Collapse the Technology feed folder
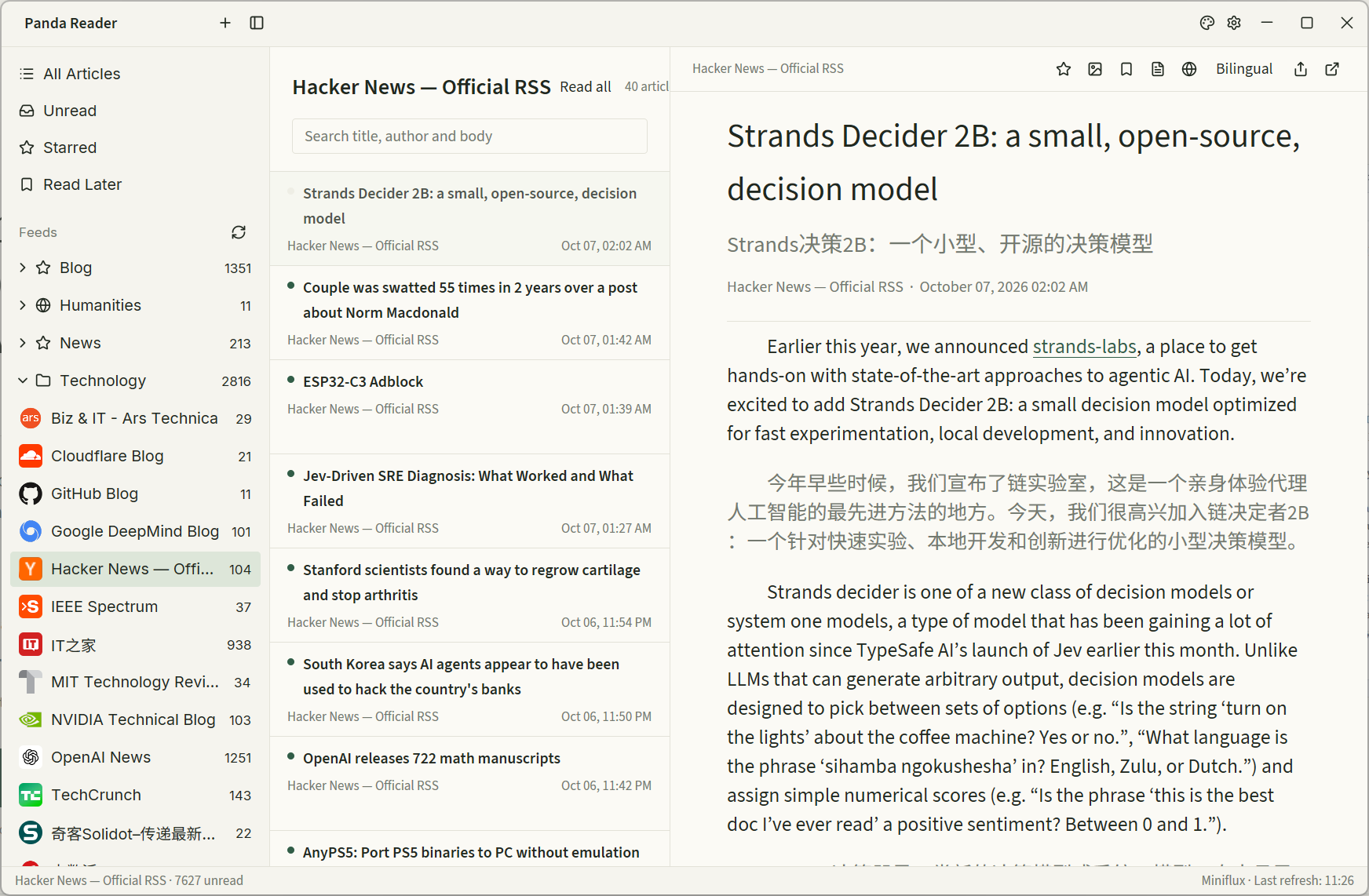This screenshot has width=1369, height=896. tap(23, 381)
